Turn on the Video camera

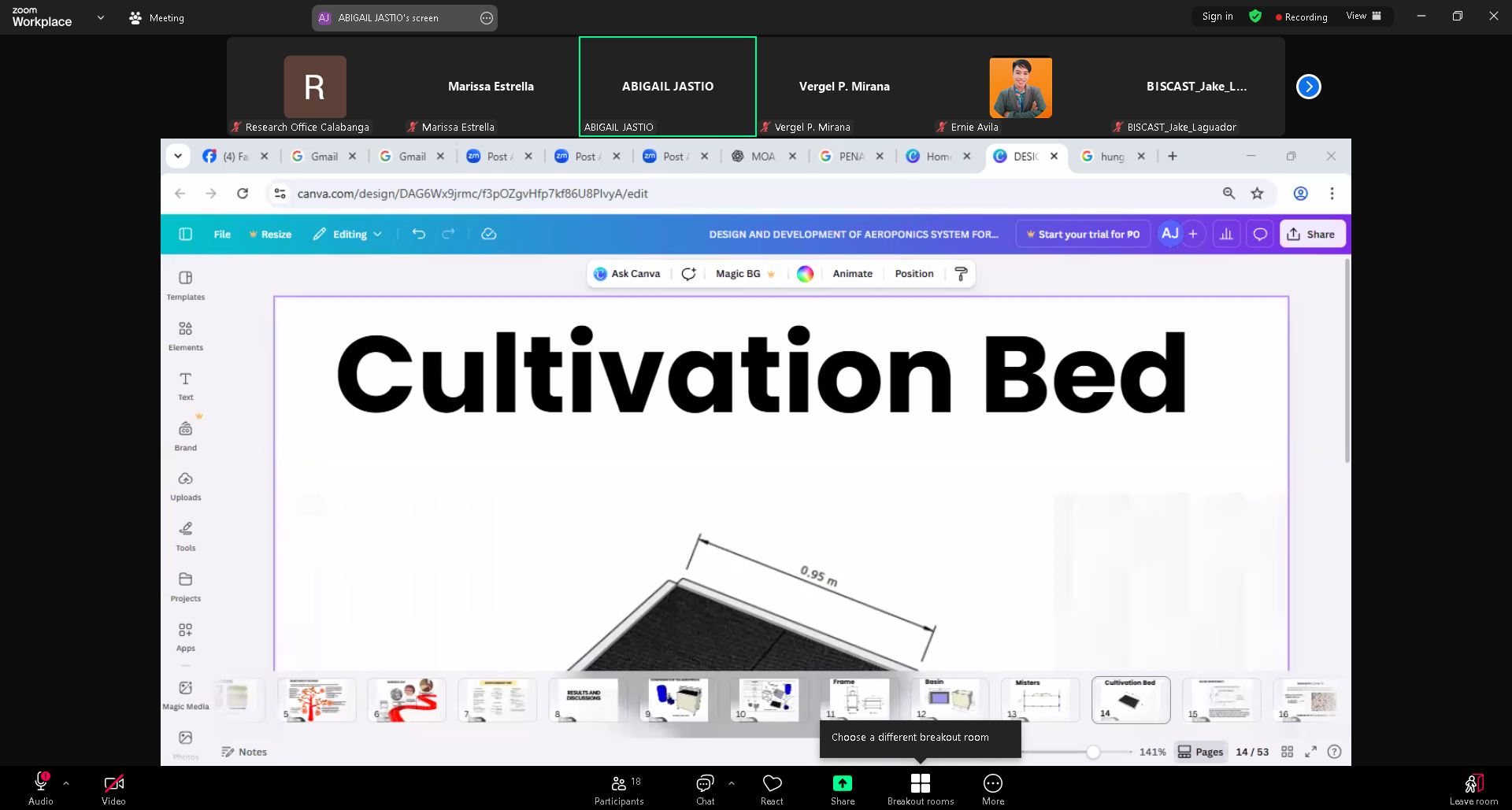coord(113,784)
